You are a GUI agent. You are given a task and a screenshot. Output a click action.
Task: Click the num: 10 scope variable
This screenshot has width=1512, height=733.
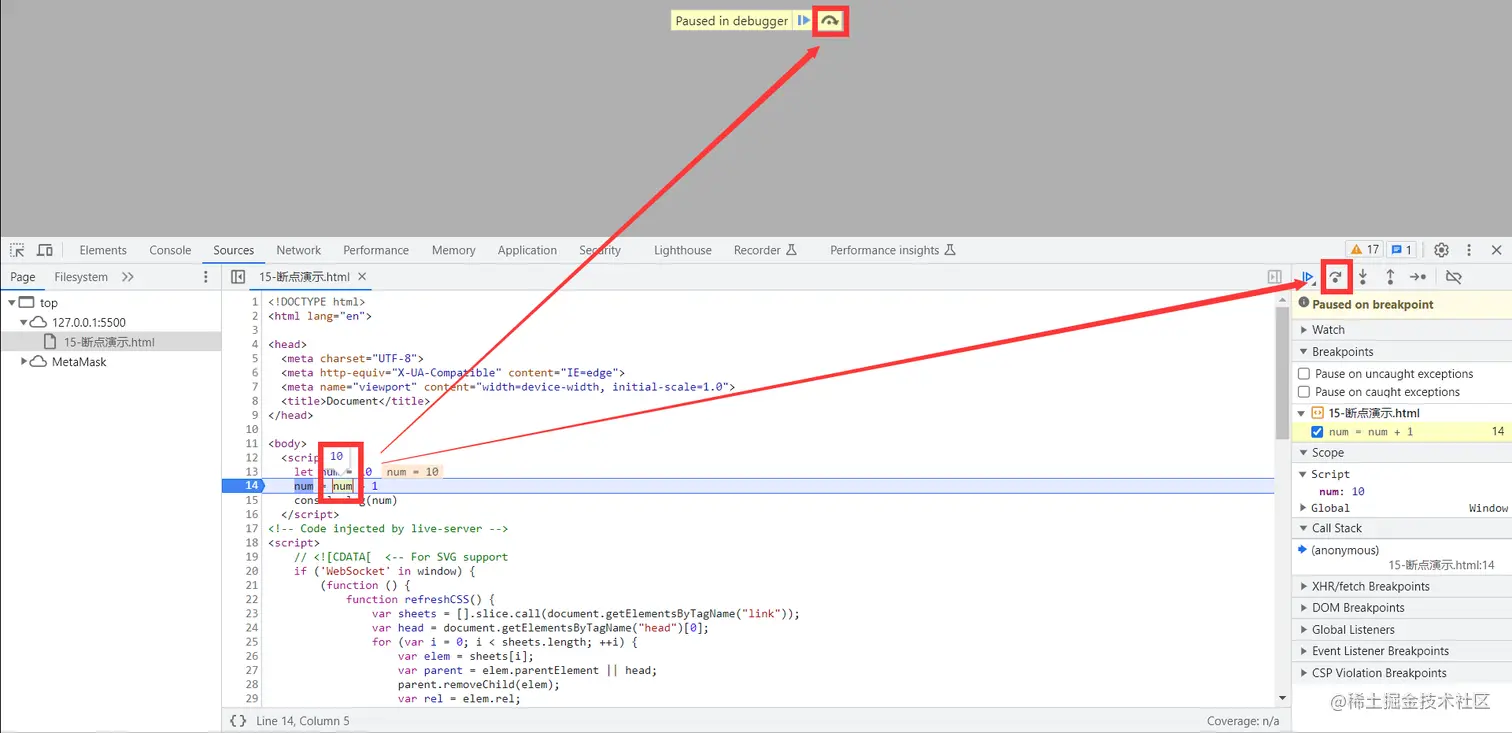coord(1342,492)
